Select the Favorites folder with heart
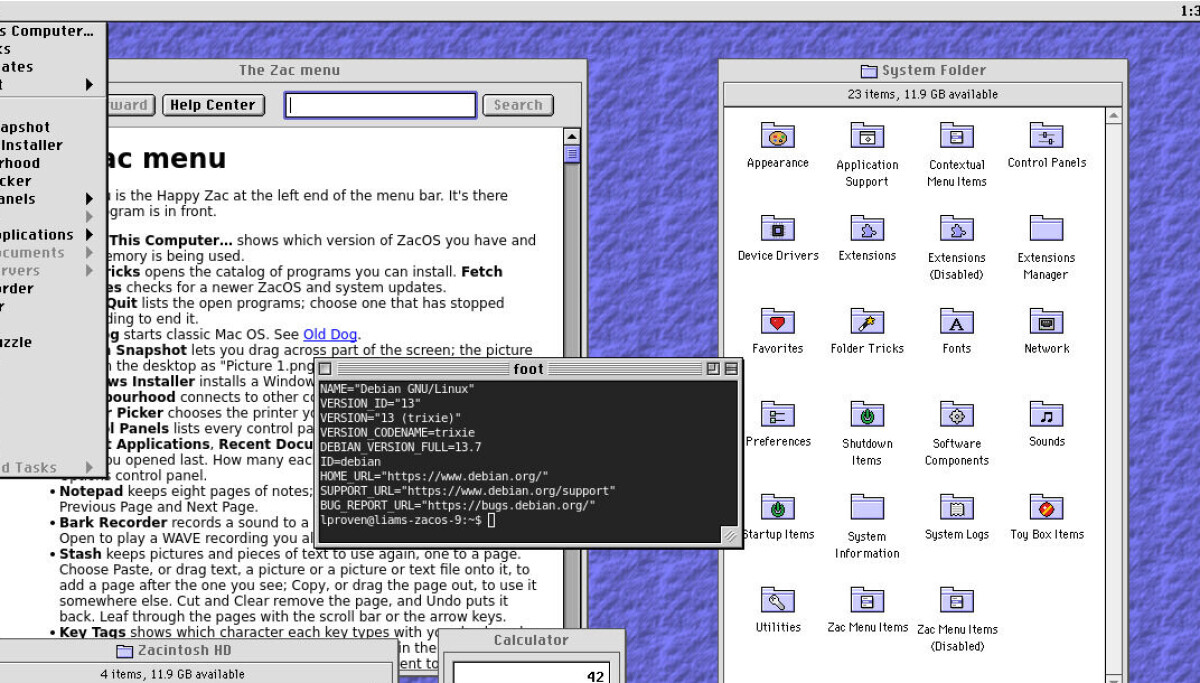This screenshot has height=683, width=1200. (777, 321)
